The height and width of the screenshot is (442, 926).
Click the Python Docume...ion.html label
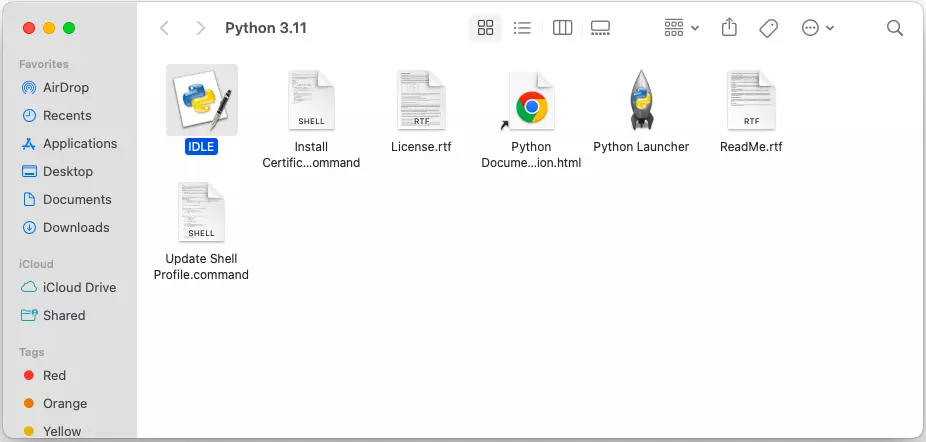[x=531, y=155]
